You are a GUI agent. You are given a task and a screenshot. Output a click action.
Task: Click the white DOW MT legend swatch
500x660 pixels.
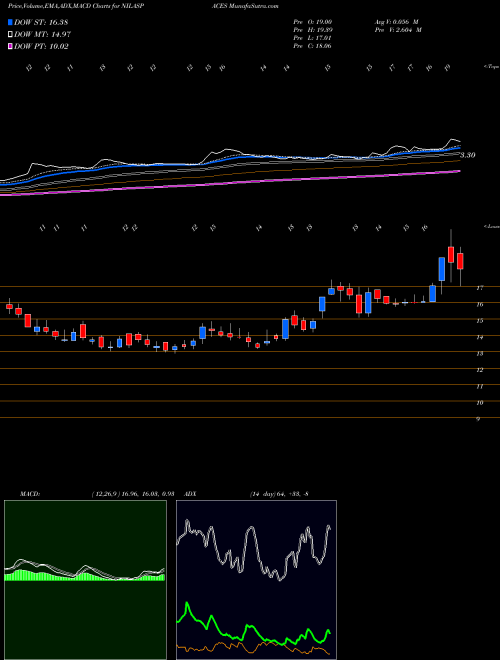coord(11,35)
